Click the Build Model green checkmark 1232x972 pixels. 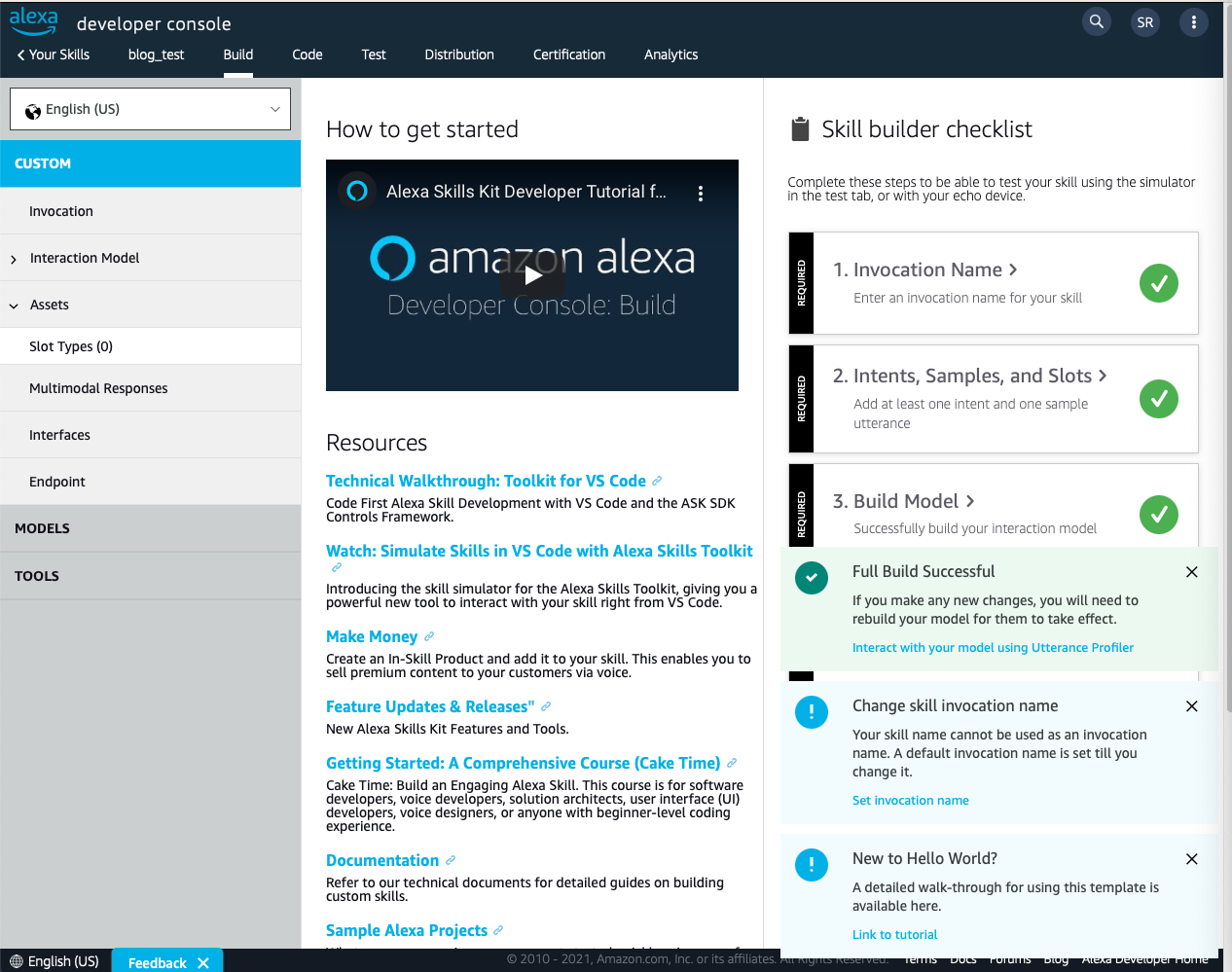coord(1159,515)
